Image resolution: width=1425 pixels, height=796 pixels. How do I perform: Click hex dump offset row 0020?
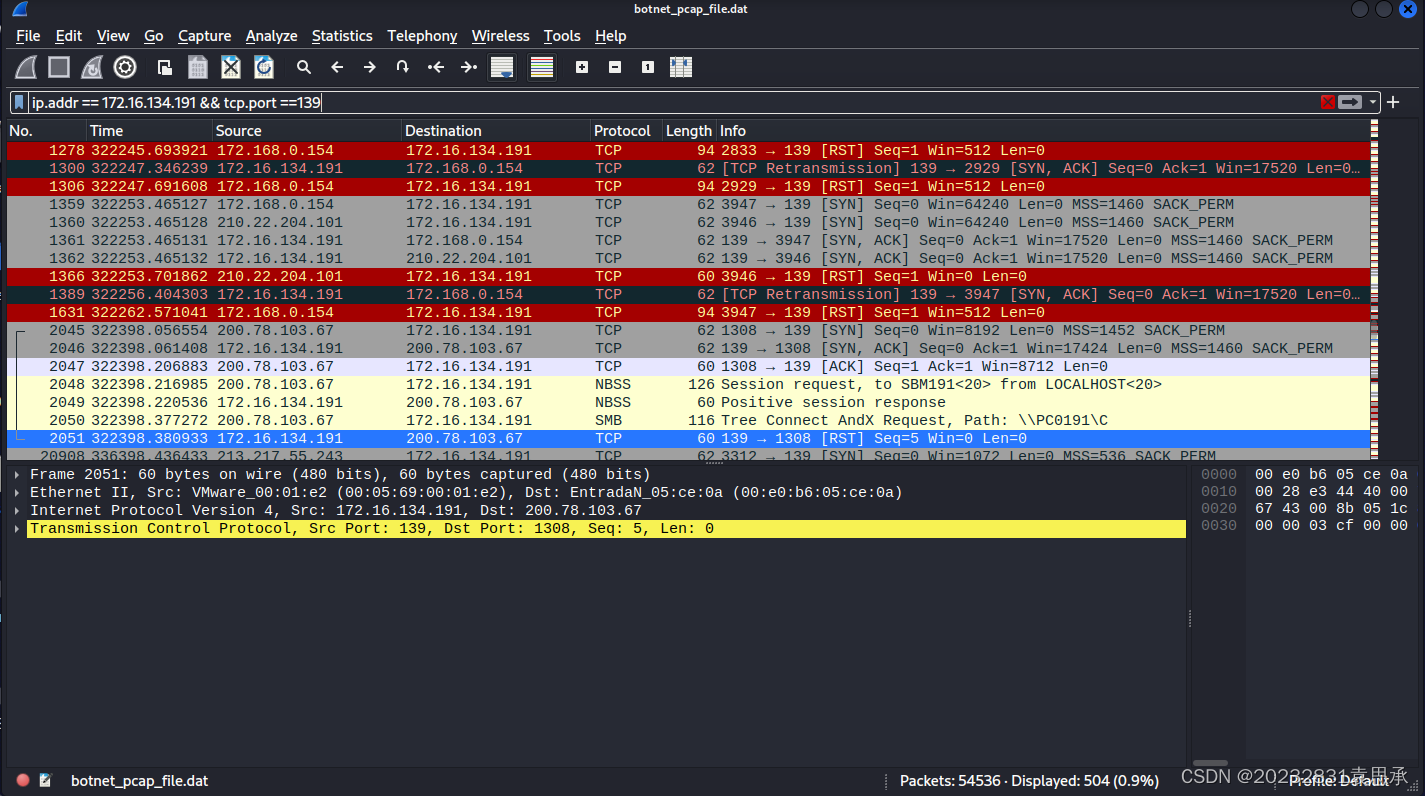coord(1218,510)
